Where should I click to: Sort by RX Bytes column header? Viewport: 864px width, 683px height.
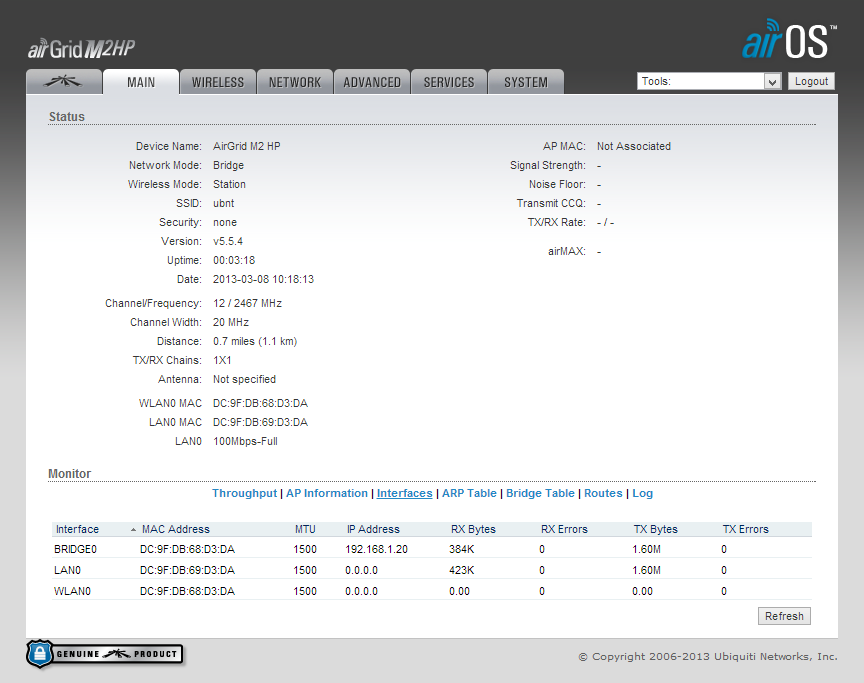click(x=473, y=529)
